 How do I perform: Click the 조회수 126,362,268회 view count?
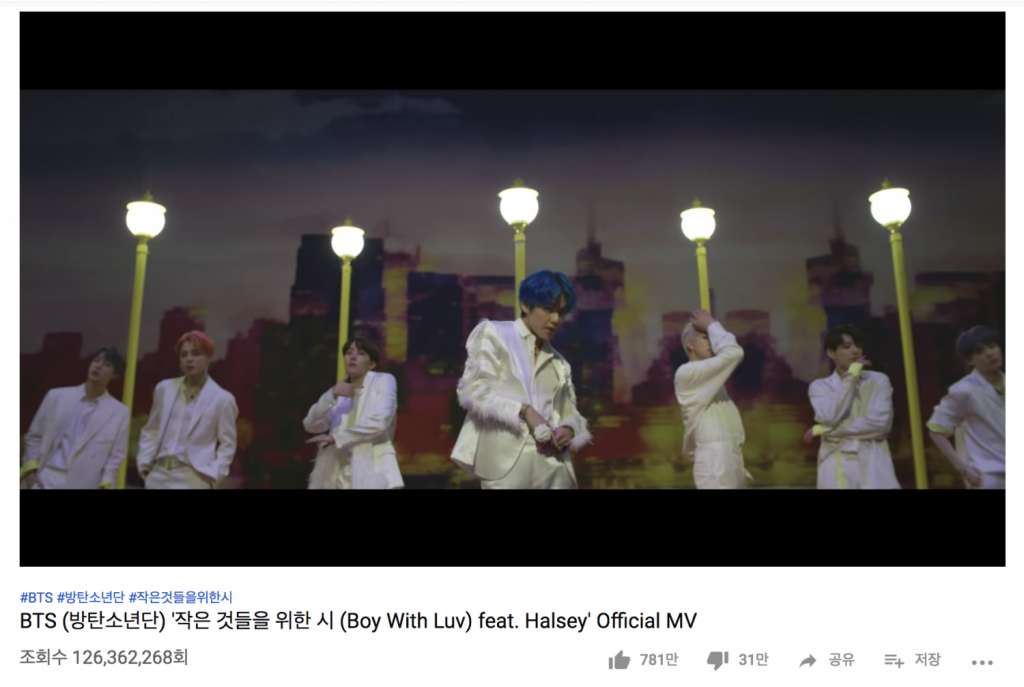[104, 657]
